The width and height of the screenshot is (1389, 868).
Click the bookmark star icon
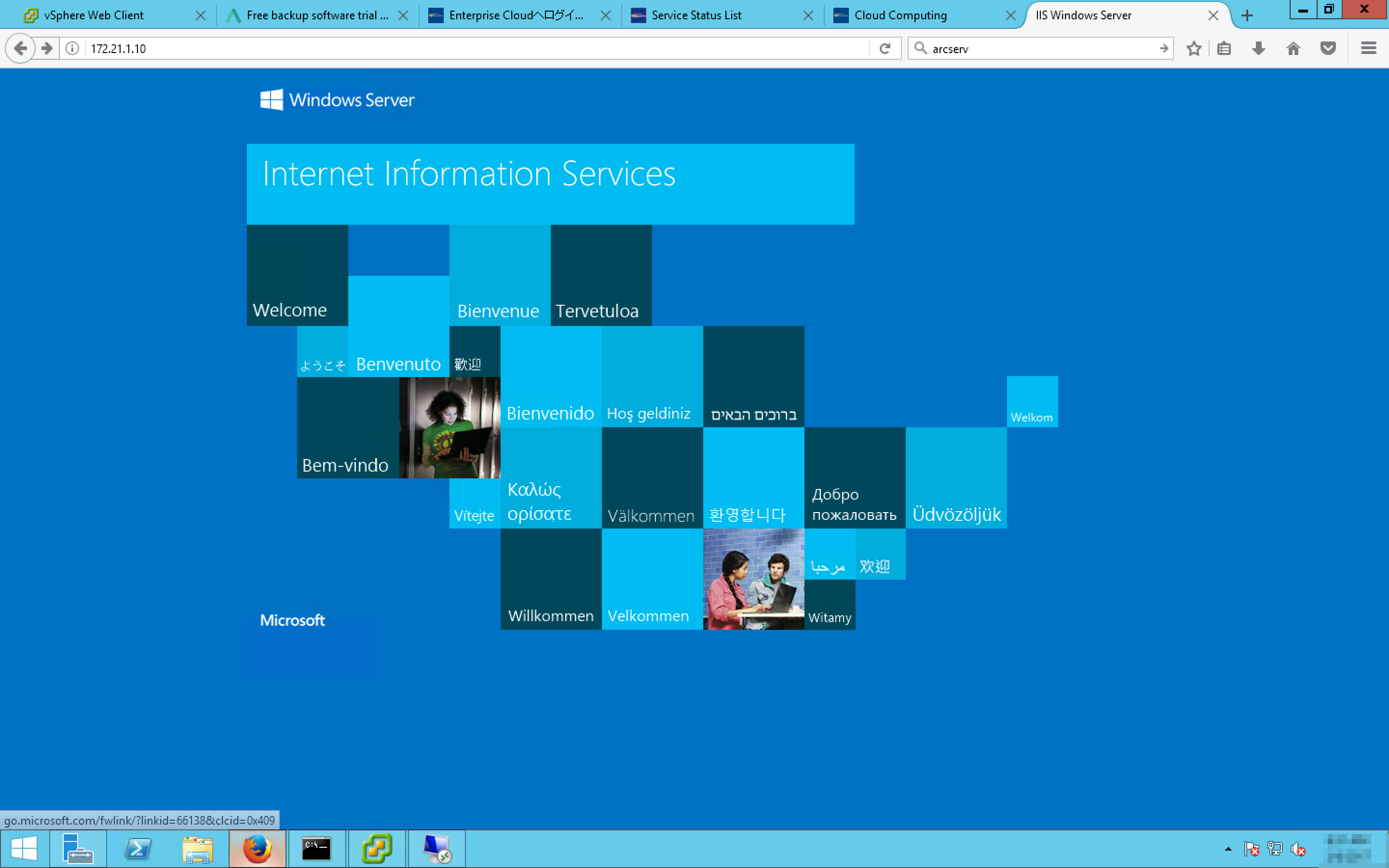tap(1194, 49)
